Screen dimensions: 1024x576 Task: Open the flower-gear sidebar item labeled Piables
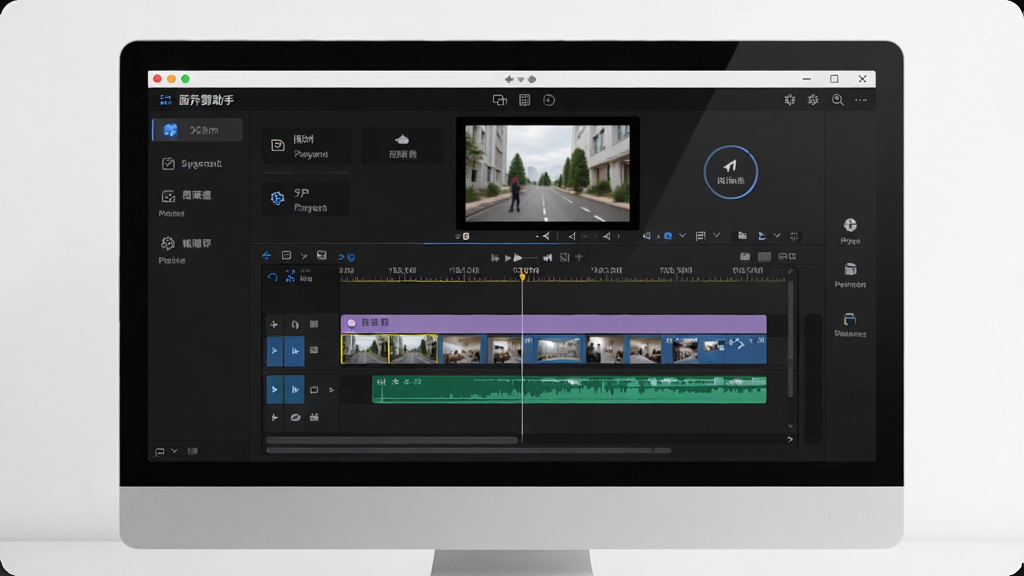point(186,250)
